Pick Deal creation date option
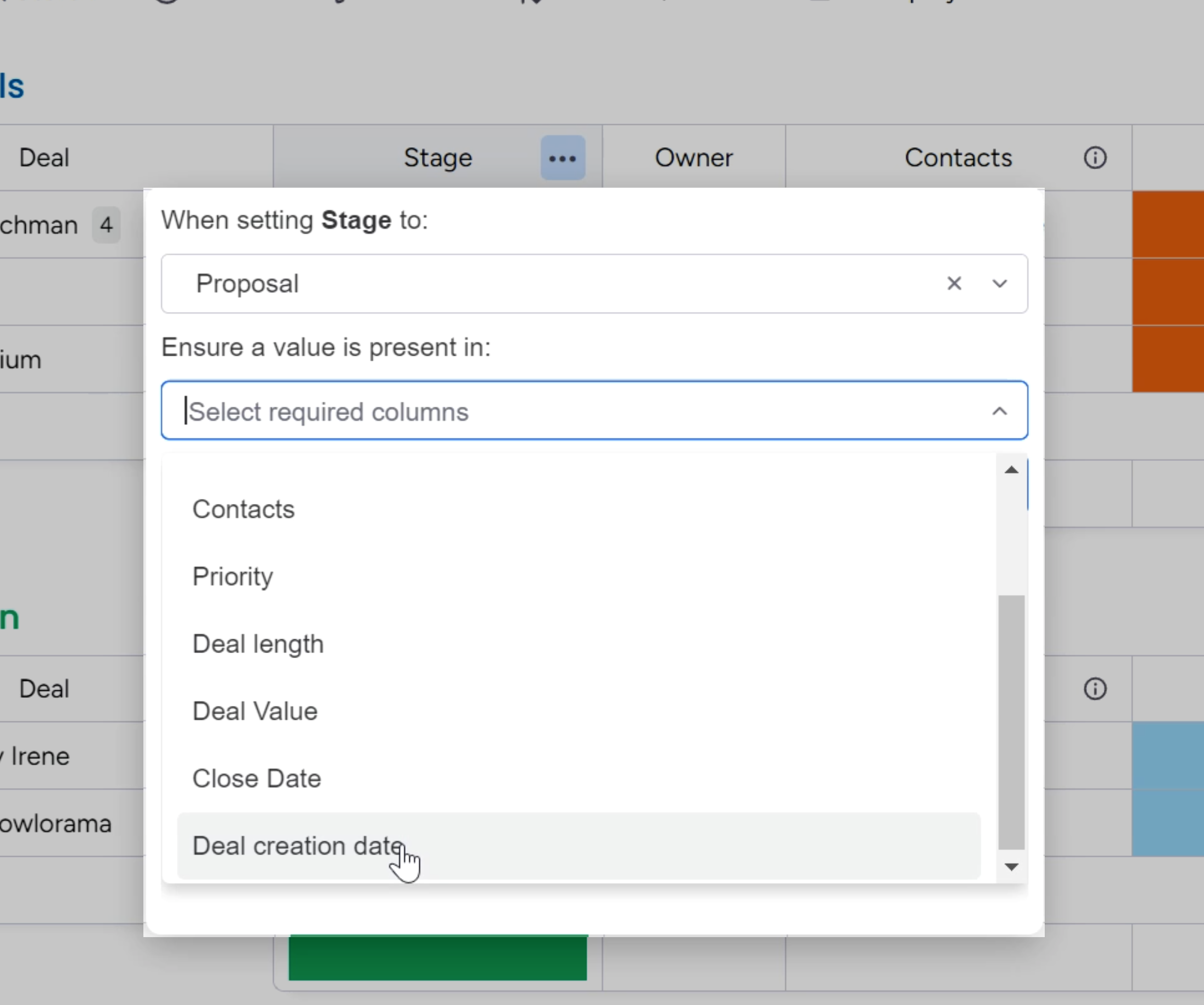This screenshot has height=1005, width=1204. (298, 846)
